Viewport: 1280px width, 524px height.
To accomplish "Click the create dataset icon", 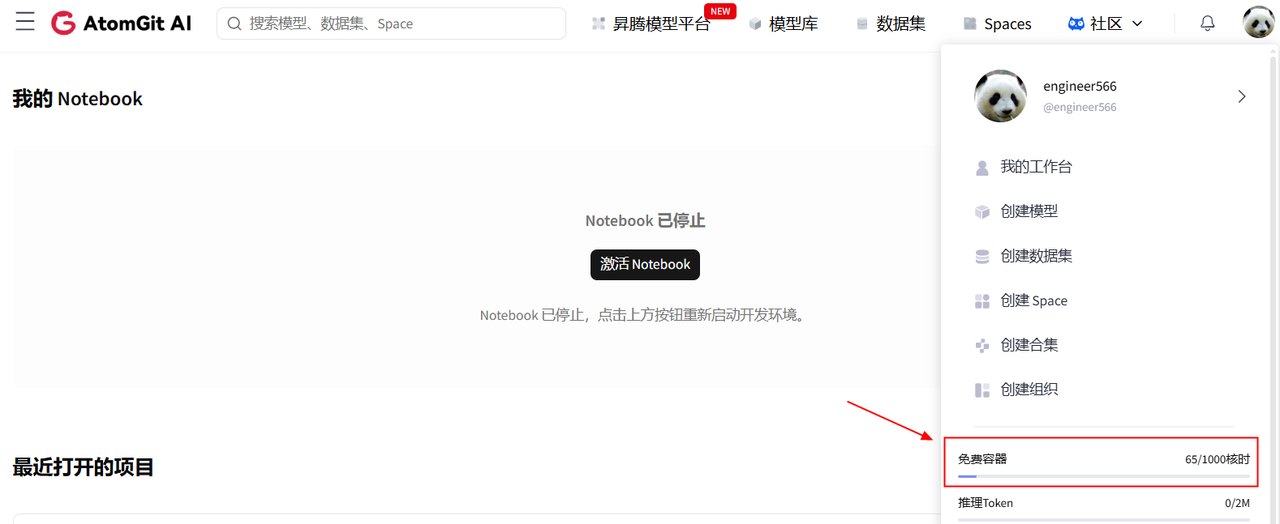I will click(x=982, y=257).
